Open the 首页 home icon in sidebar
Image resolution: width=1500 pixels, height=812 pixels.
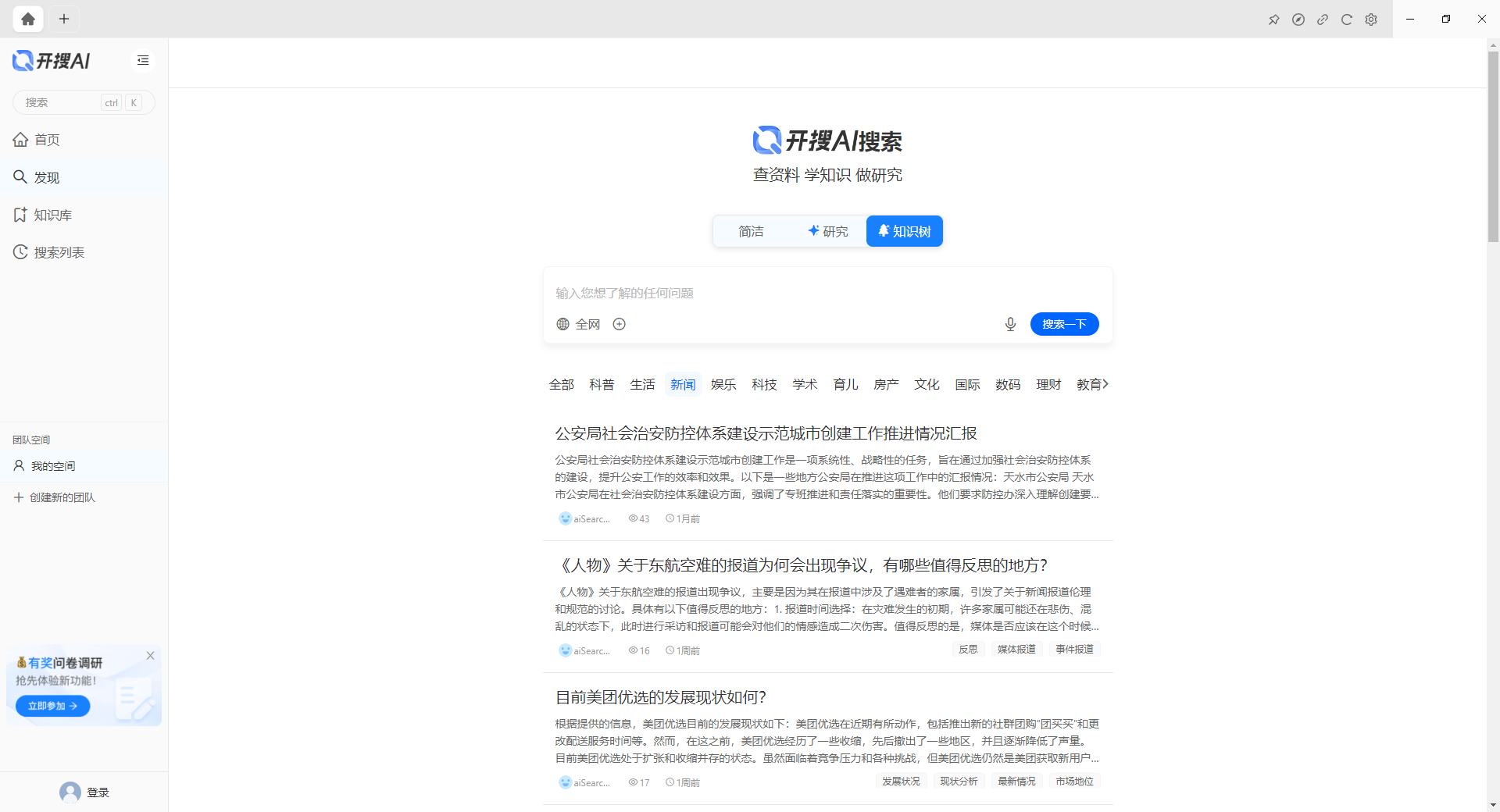[20, 140]
